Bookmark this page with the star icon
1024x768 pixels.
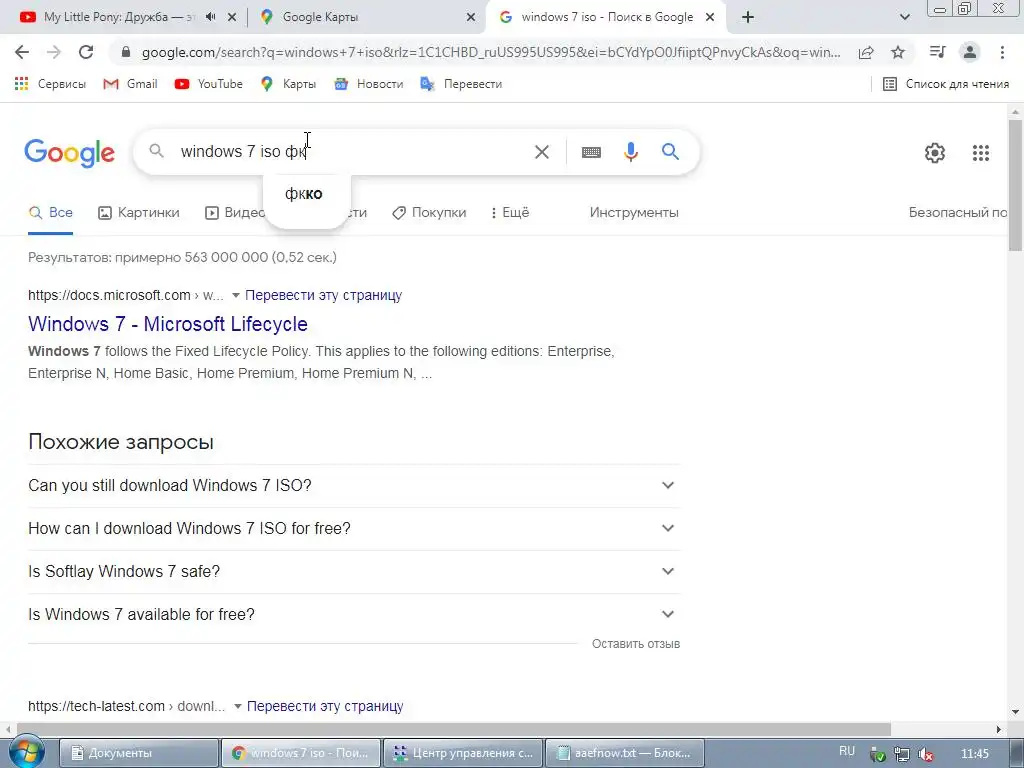point(898,52)
